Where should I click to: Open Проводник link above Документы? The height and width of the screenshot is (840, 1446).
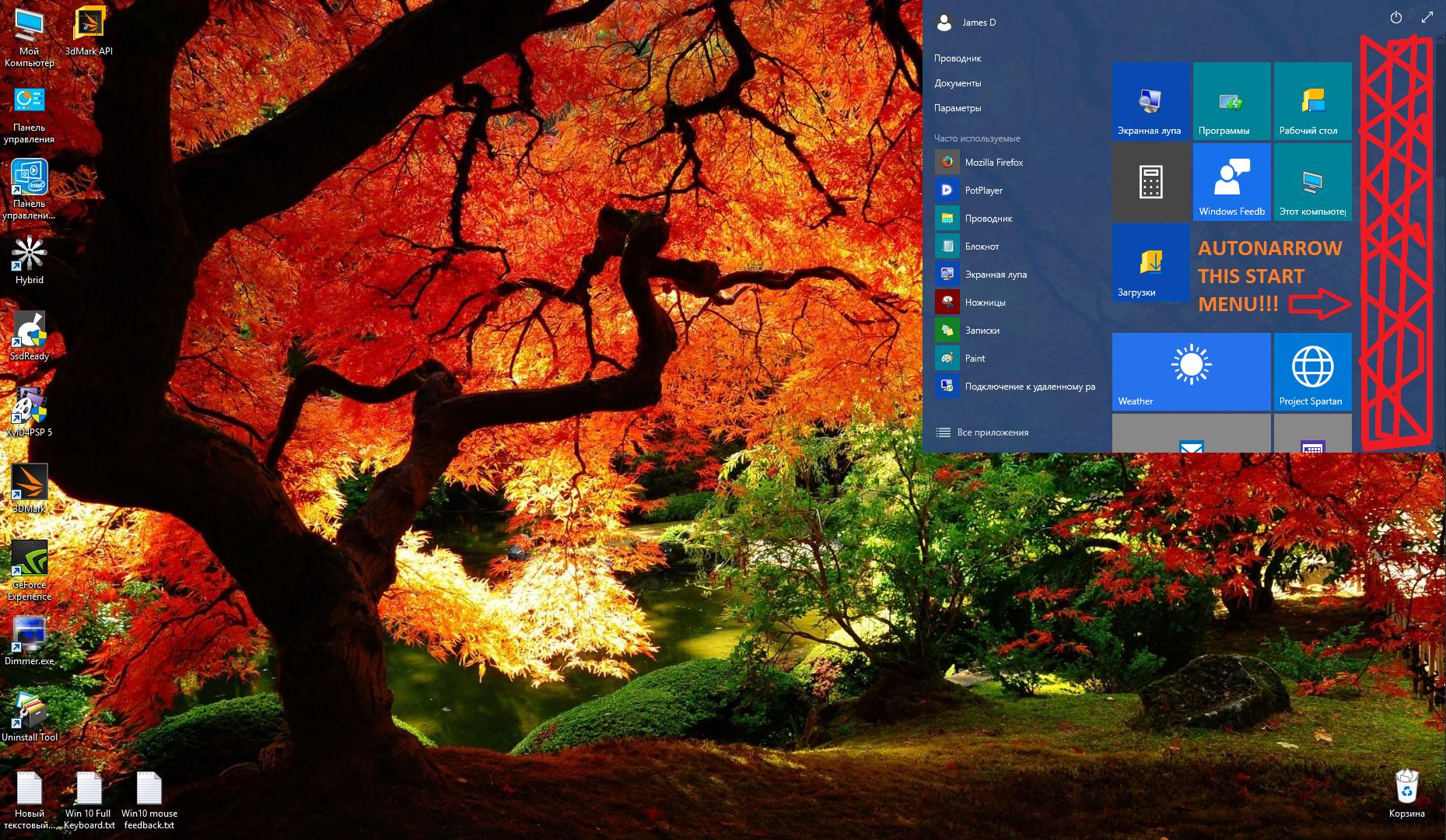pyautogui.click(x=958, y=58)
